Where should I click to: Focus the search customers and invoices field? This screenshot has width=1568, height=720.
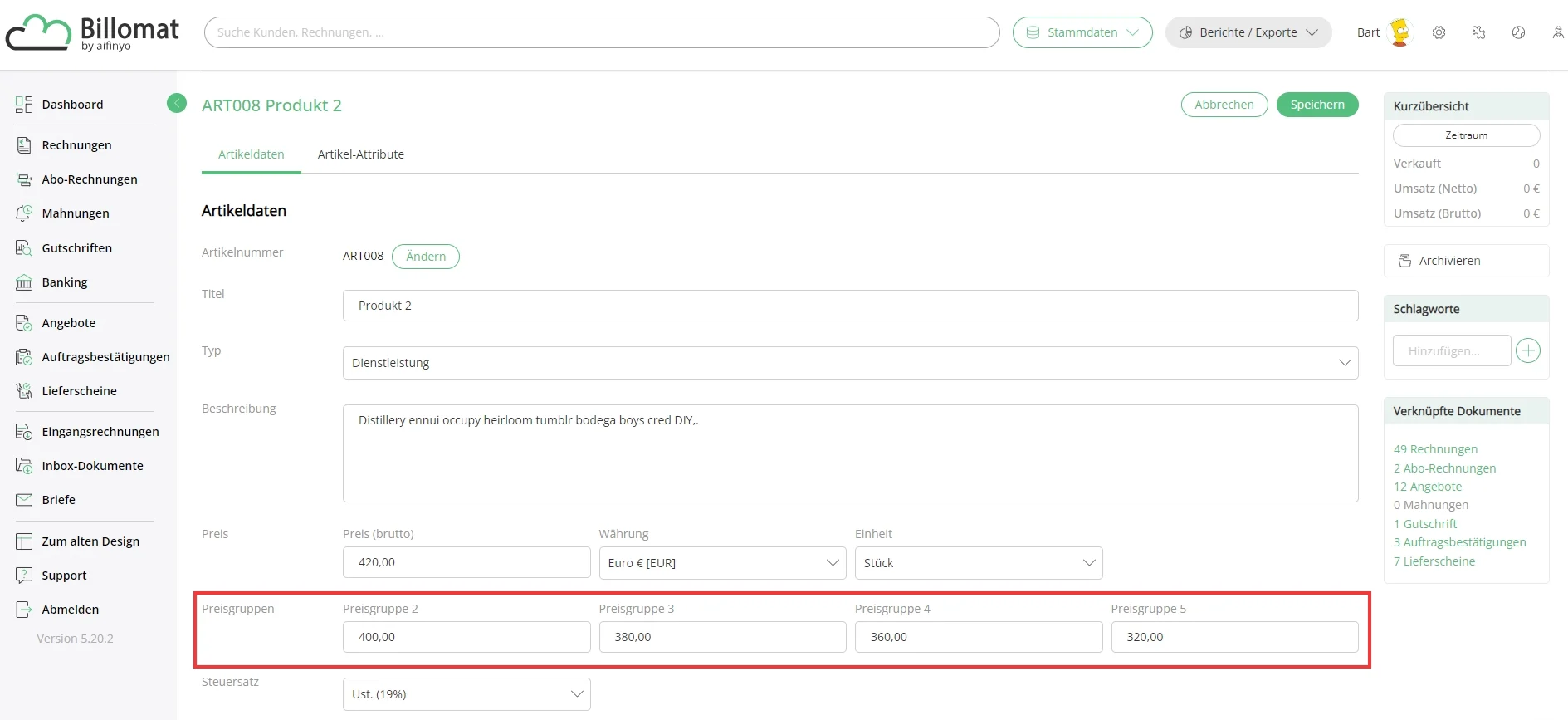[x=602, y=32]
